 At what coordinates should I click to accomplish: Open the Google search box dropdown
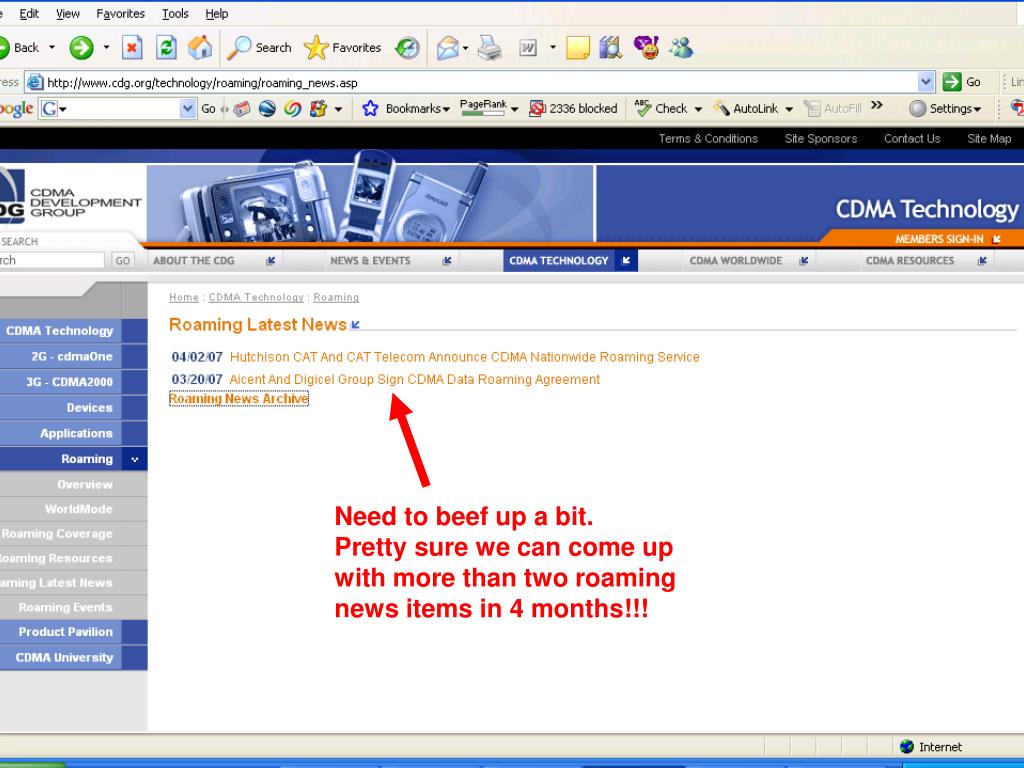tap(187, 109)
